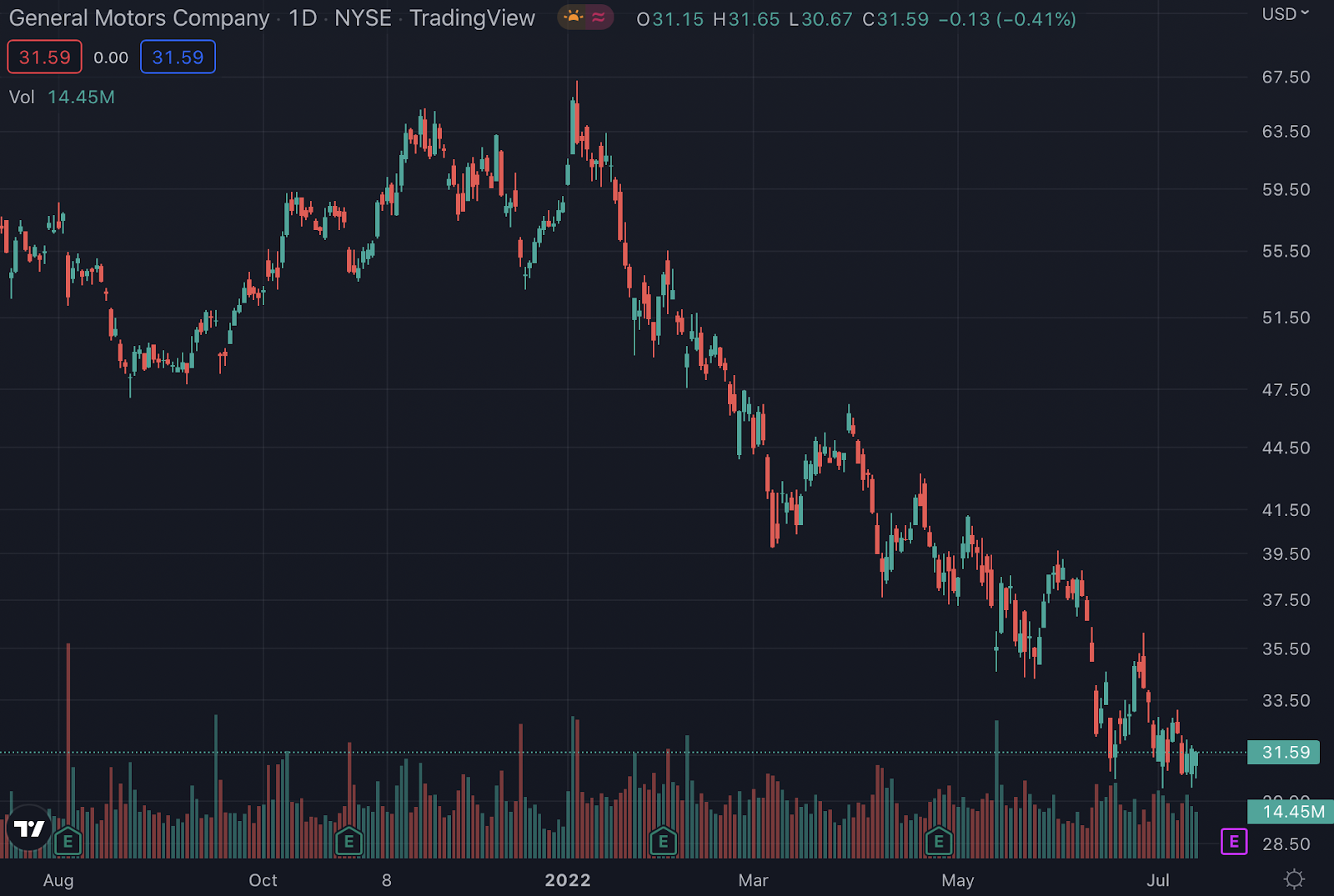Open the earnings marker between 2022 and Mar
This screenshot has width=1334, height=896.
coord(663,842)
